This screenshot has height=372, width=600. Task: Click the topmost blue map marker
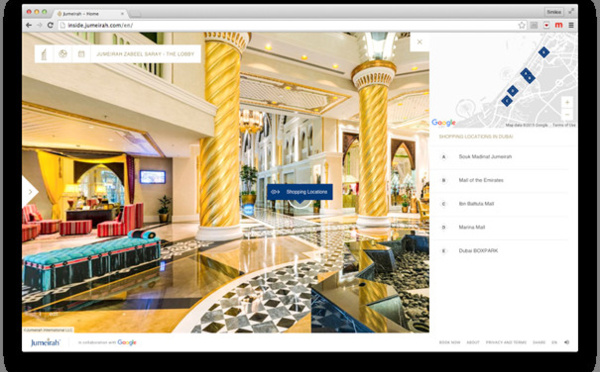[x=544, y=52]
